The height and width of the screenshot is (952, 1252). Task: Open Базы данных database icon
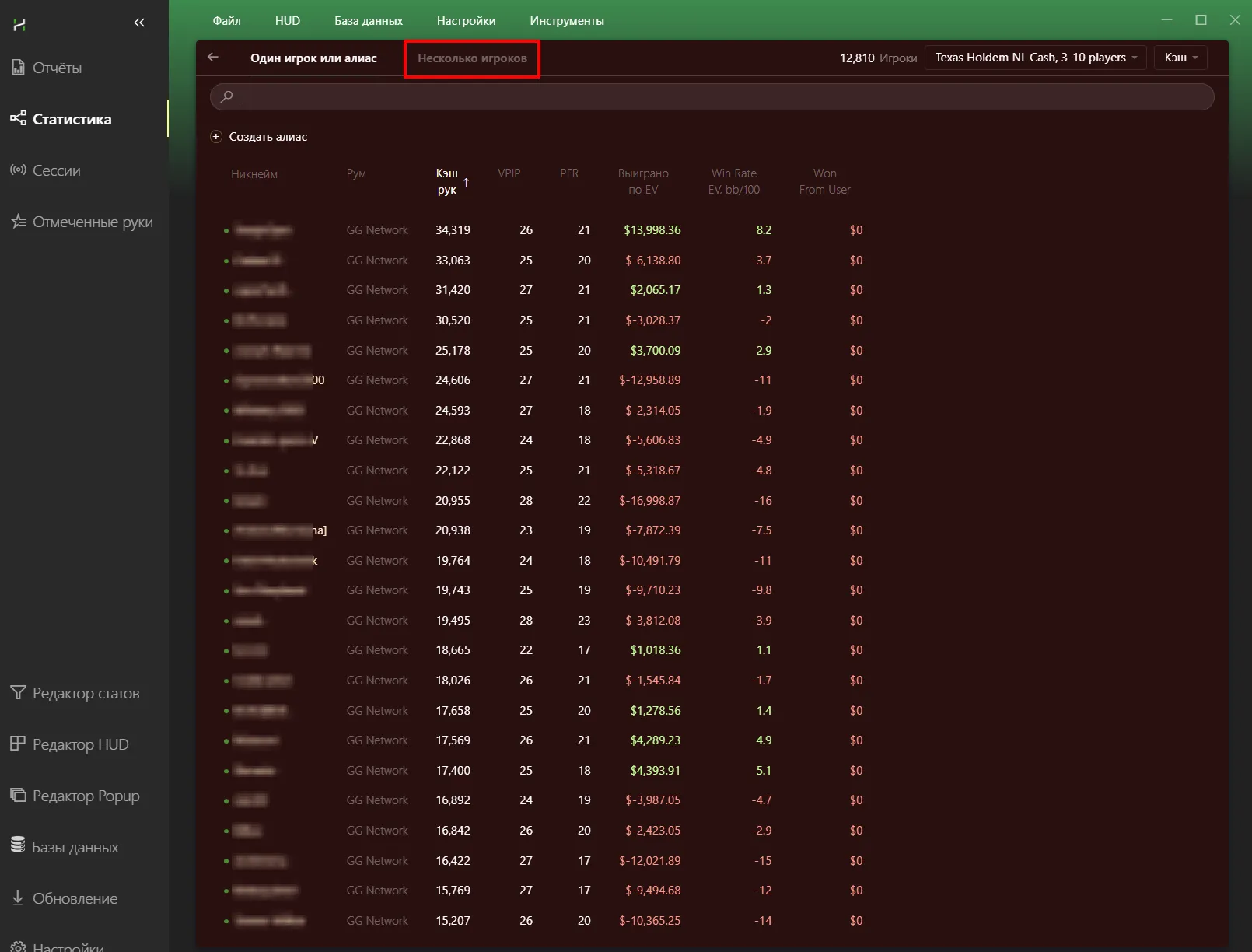[18, 845]
